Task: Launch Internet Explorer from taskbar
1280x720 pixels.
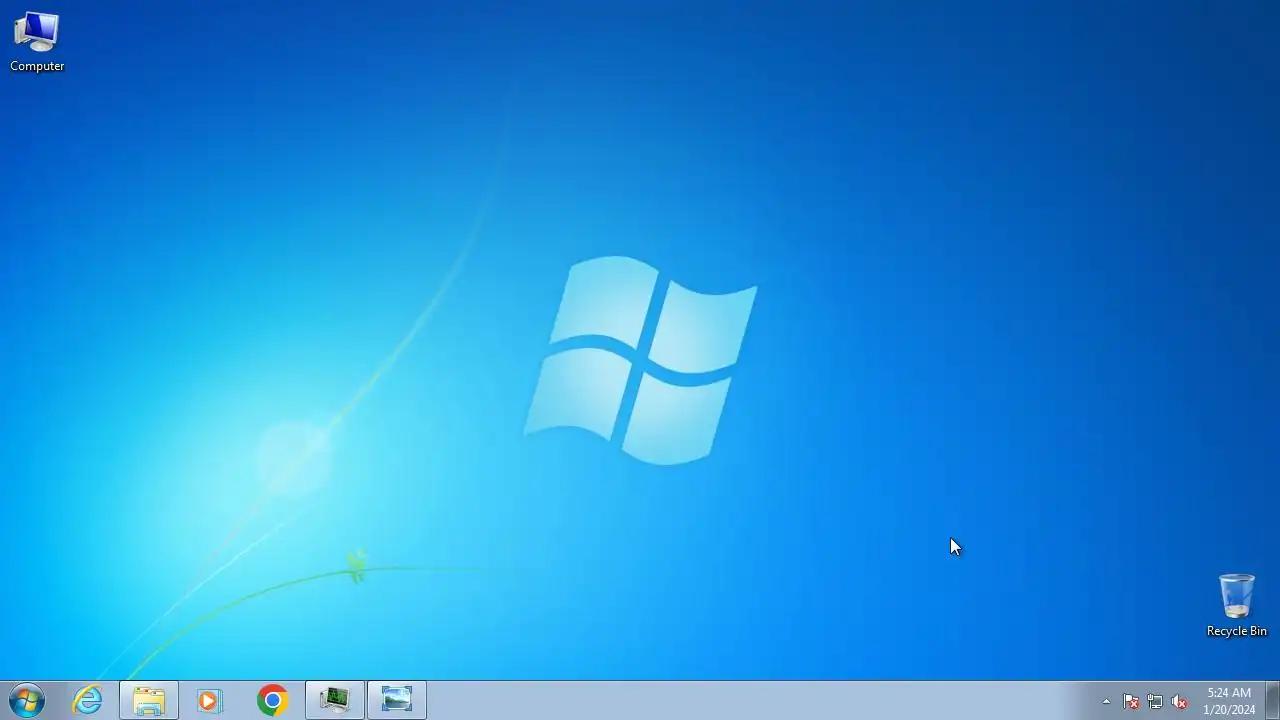Action: coord(88,700)
